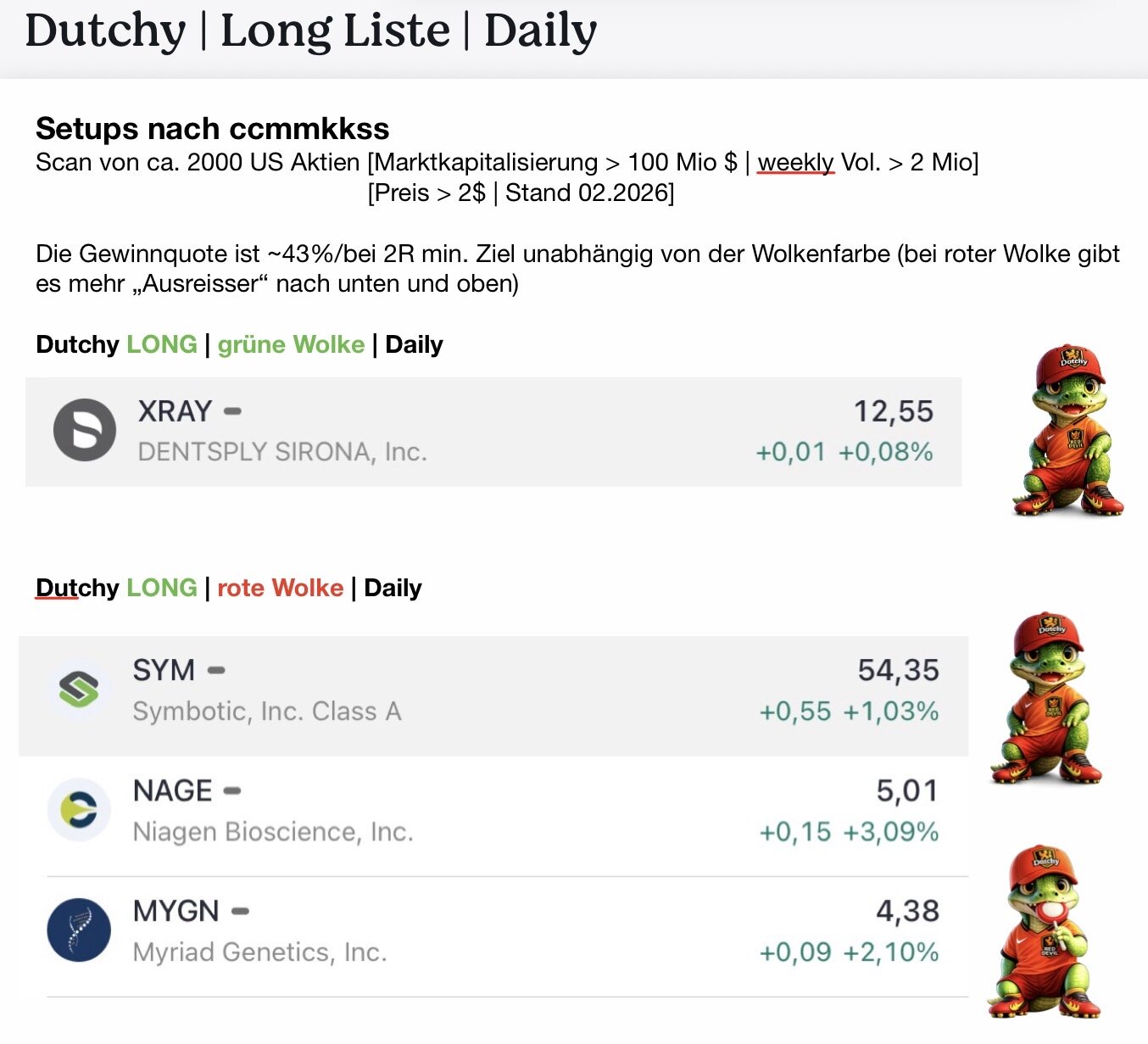Click the Symbotic green S logo
This screenshot has width=1148, height=1044.
79,689
